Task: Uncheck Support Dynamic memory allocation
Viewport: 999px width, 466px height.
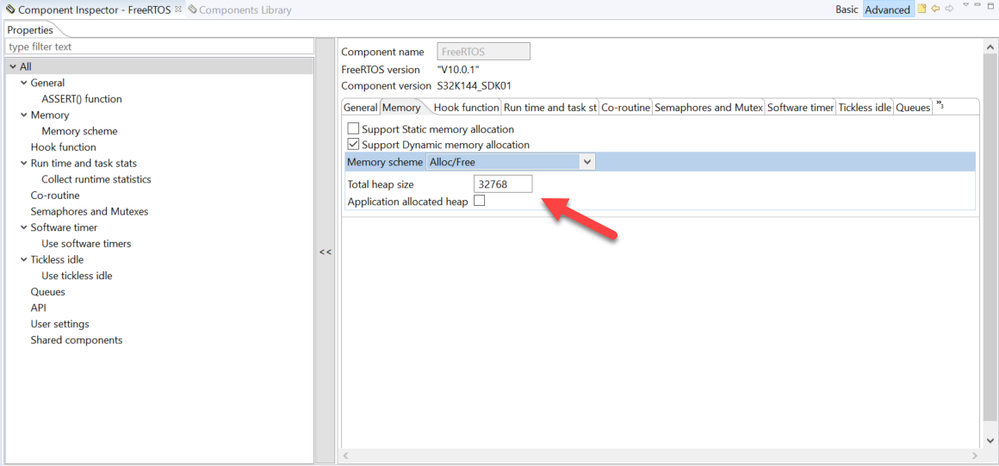Action: (354, 145)
